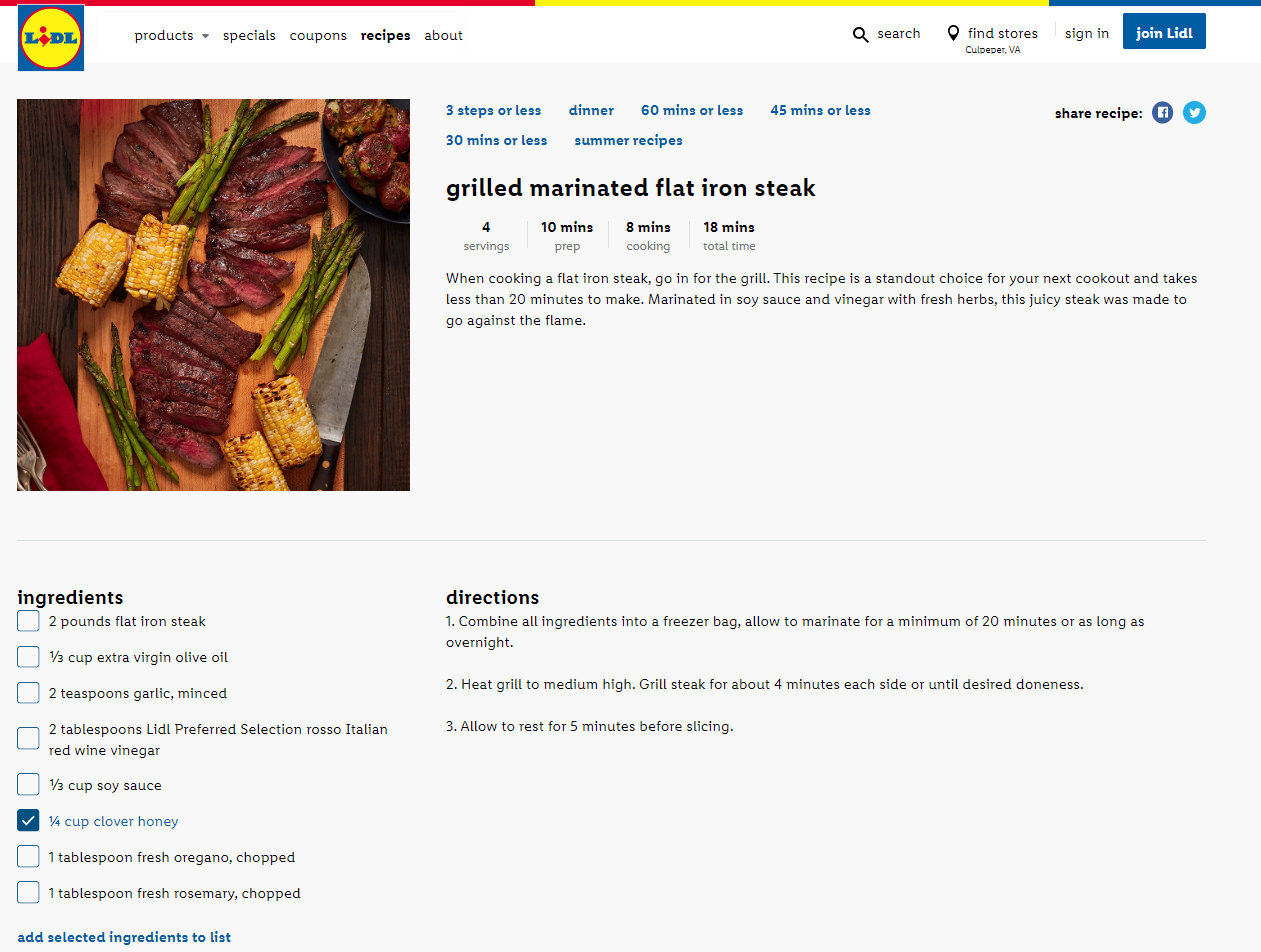Add selected ingredients to list
The width and height of the screenshot is (1261, 952).
coord(124,937)
